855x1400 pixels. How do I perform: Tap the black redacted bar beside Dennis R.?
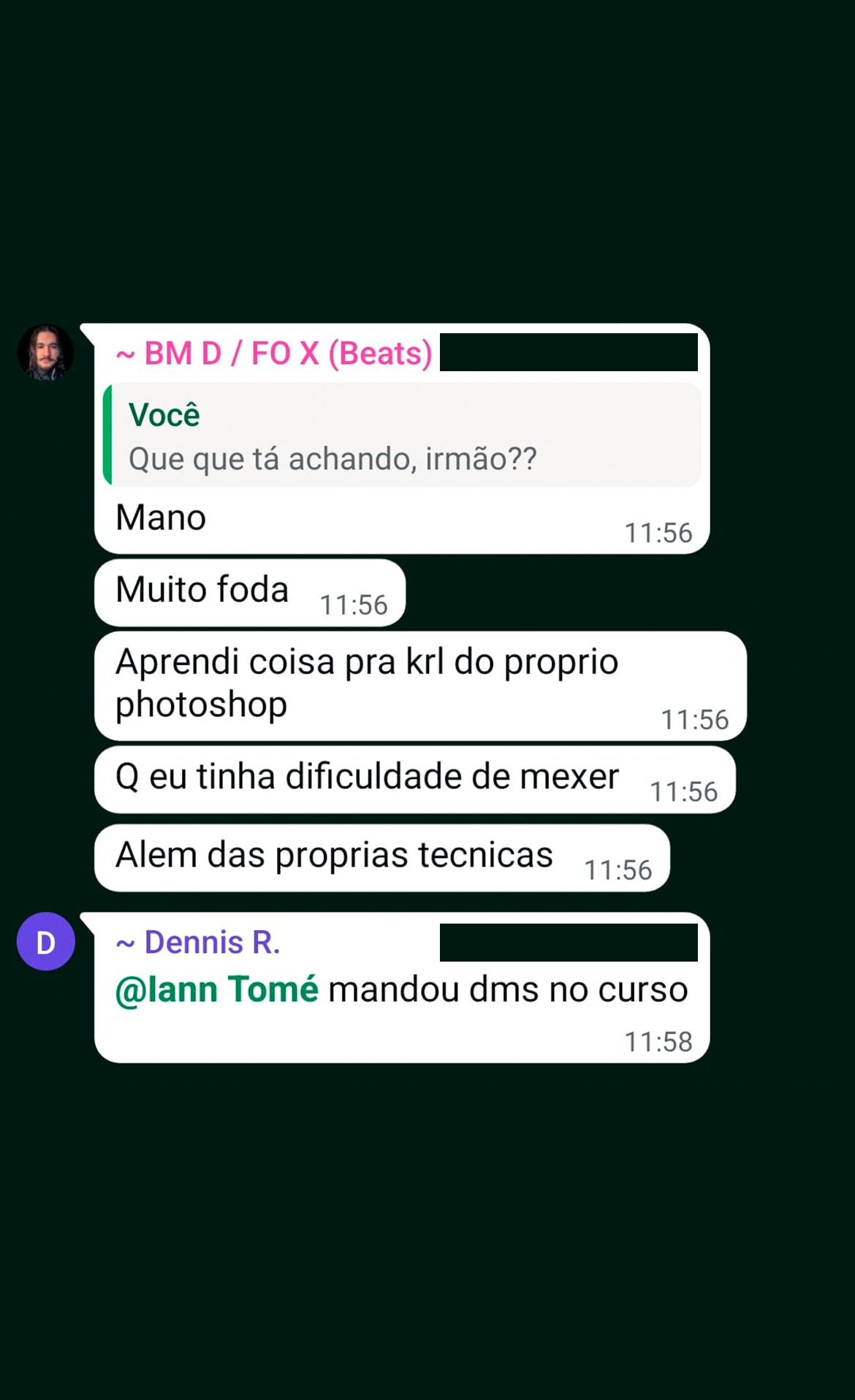click(x=569, y=943)
